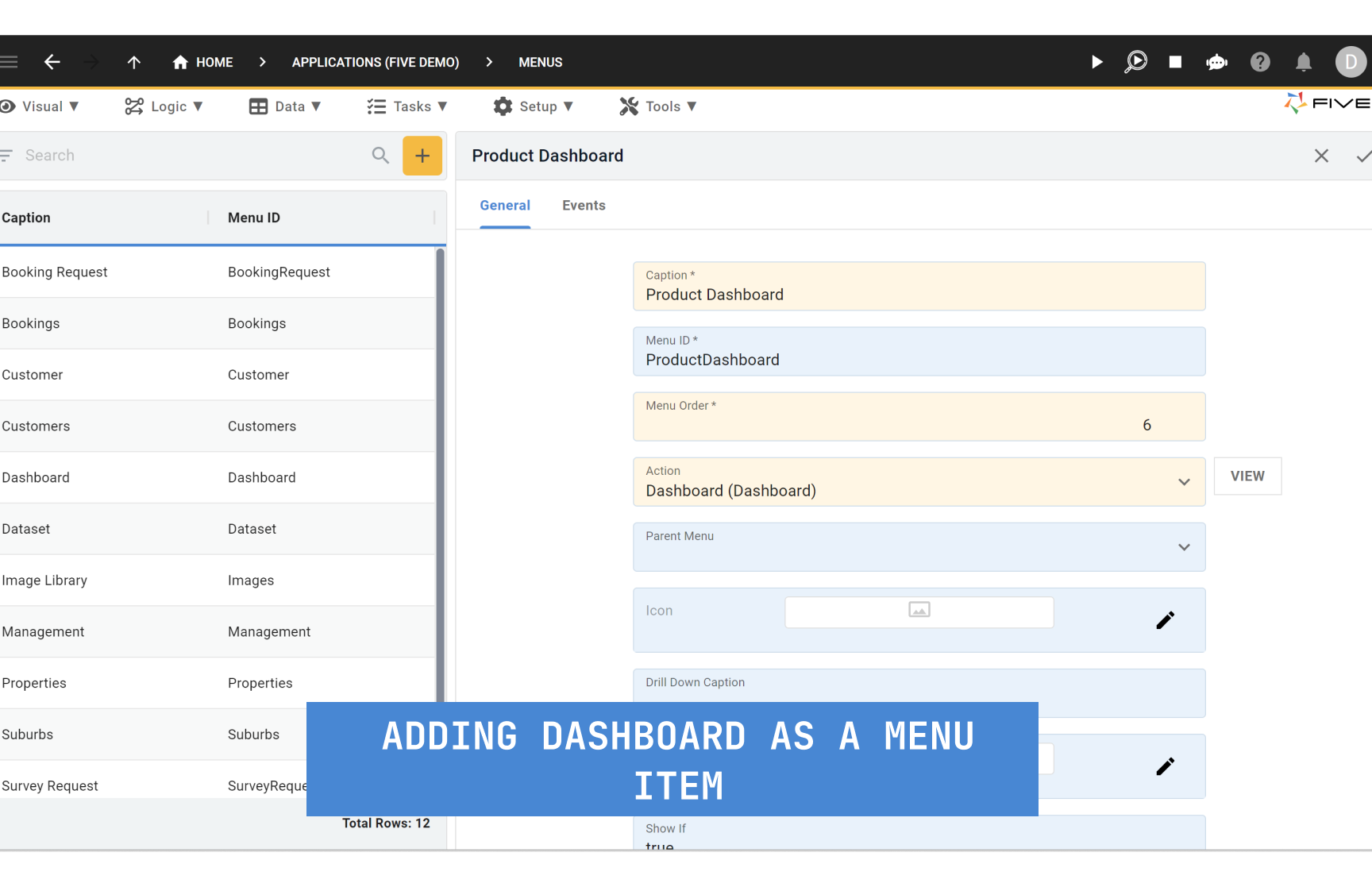Open Tools via the wrench icon
Screen dimensions: 1372x887
click(x=628, y=106)
